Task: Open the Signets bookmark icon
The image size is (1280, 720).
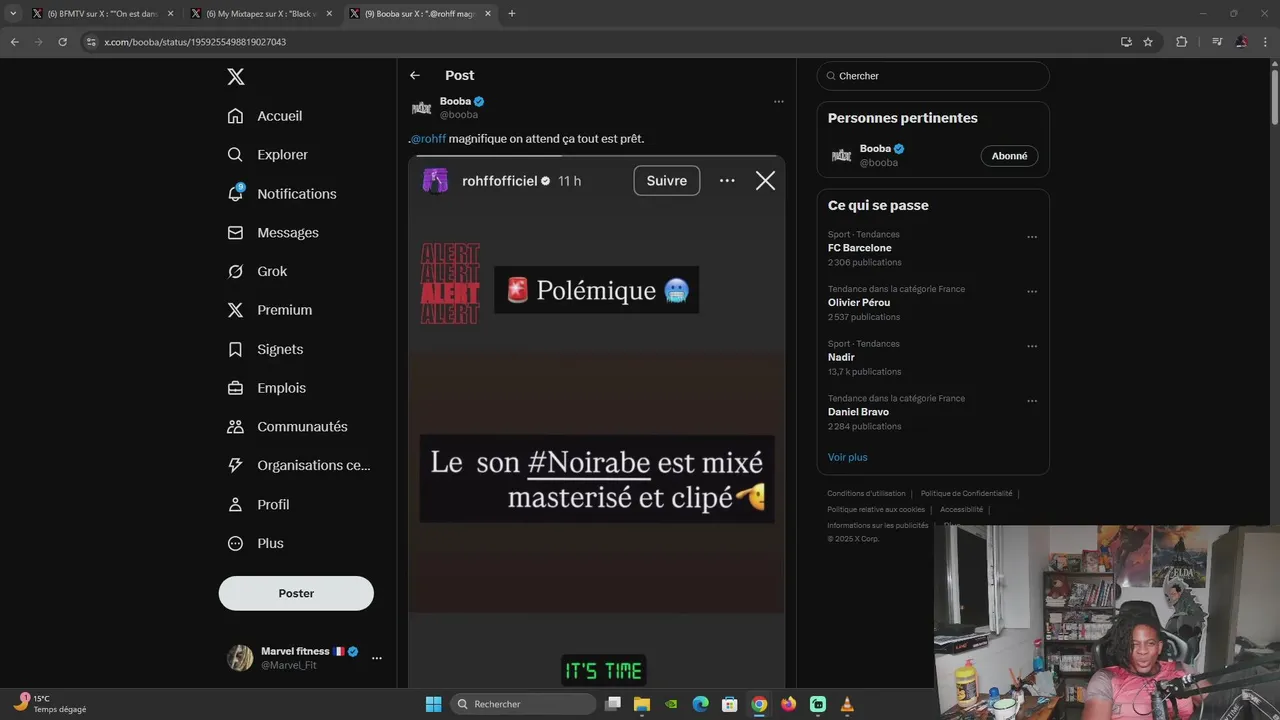Action: tap(235, 349)
